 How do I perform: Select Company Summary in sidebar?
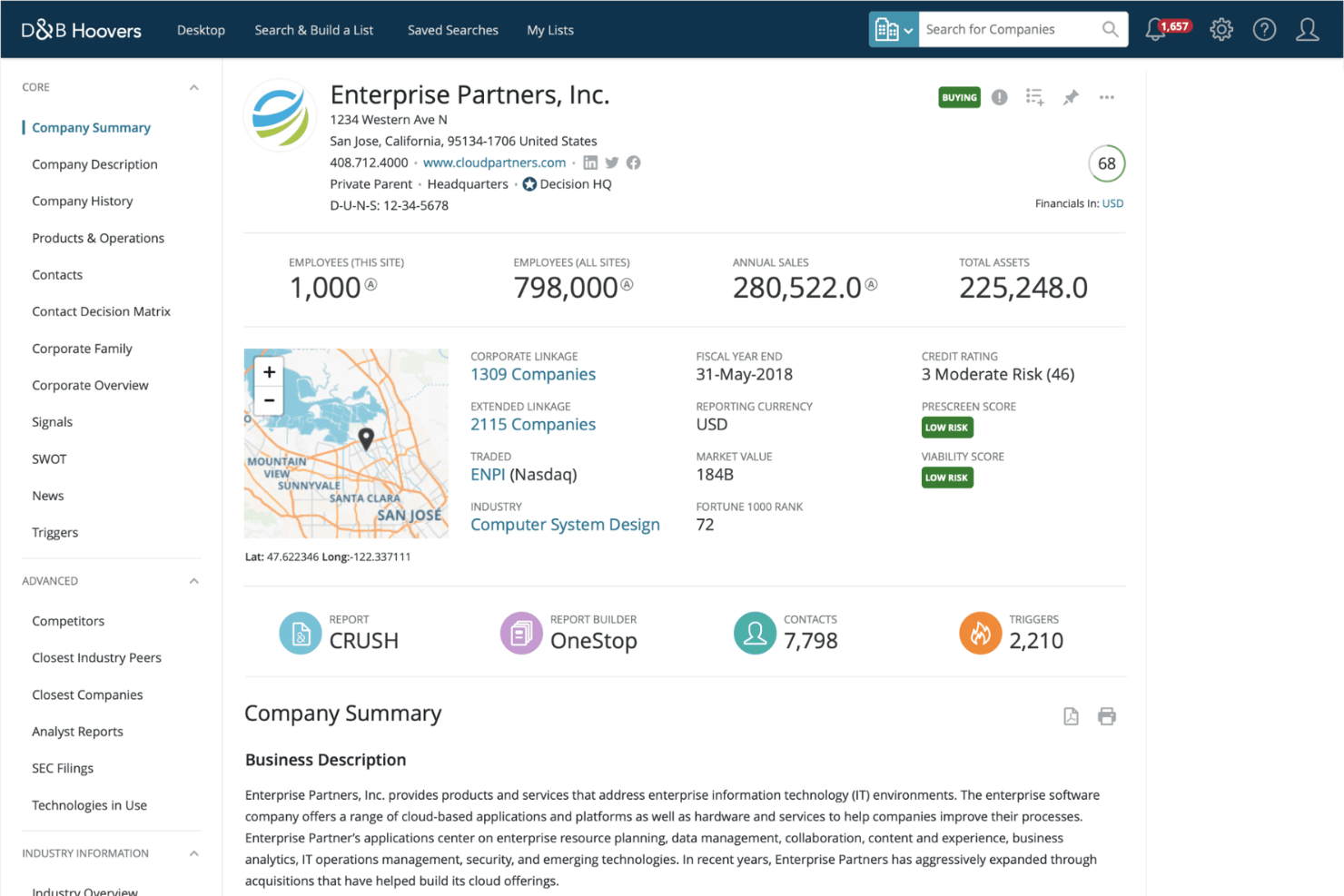91,127
